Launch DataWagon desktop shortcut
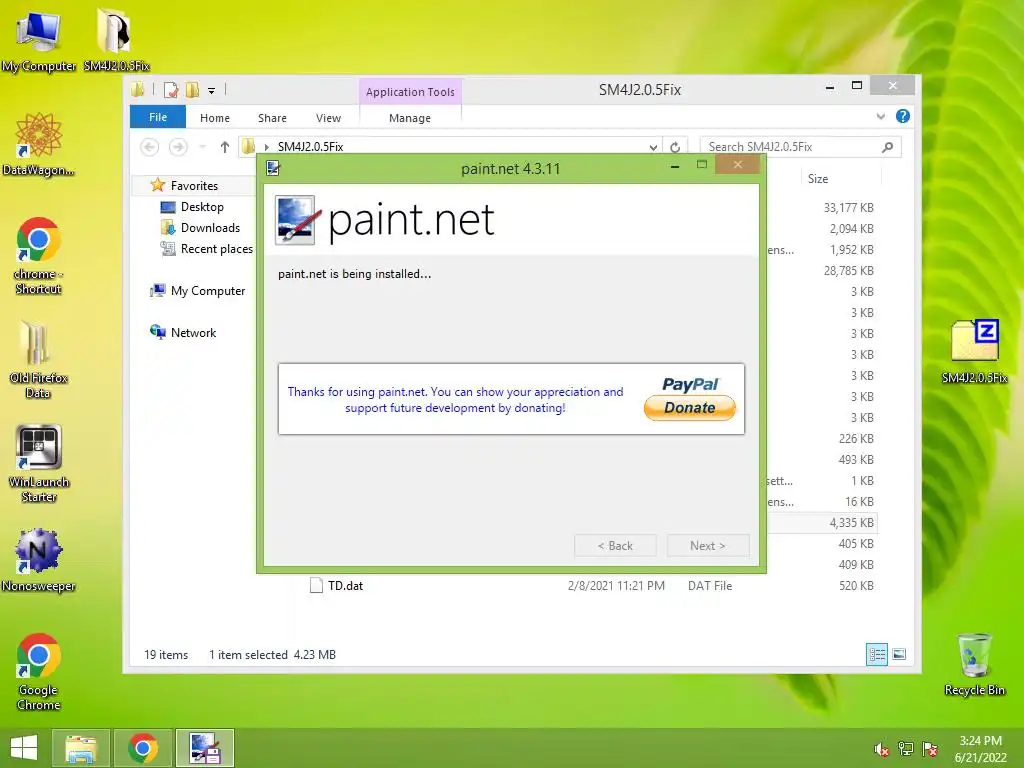 click(x=38, y=144)
